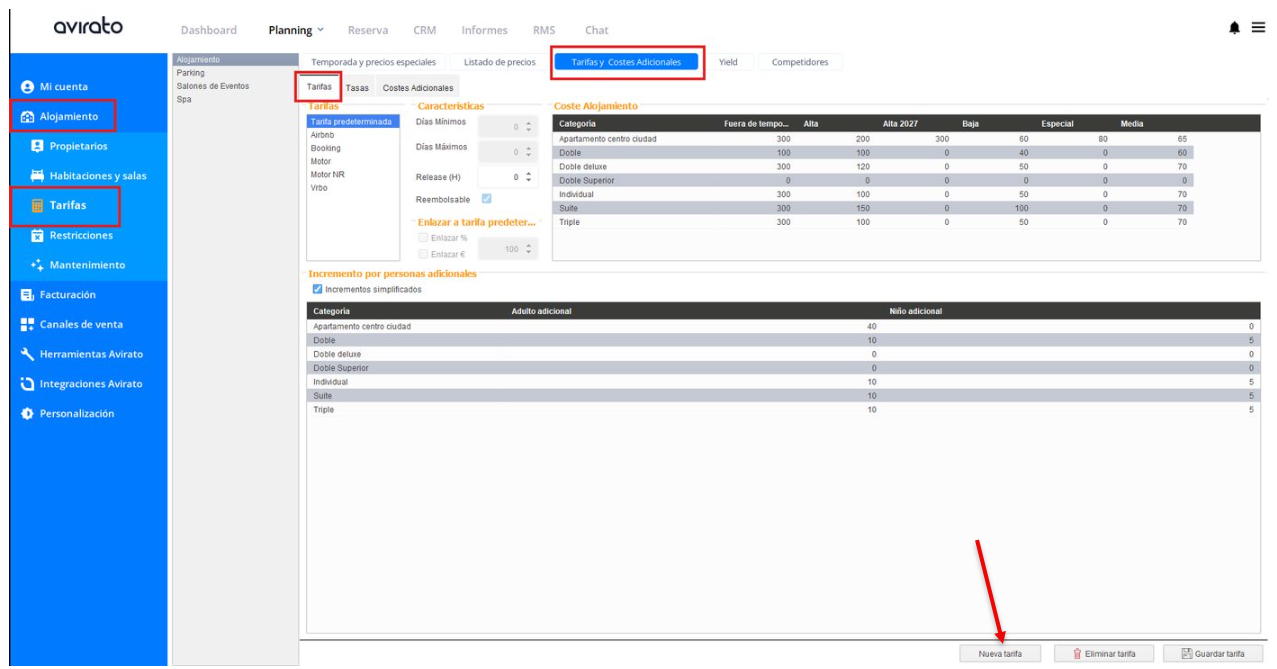Click the Mantenimiento sparkle icon
Viewport: 1277px width, 669px height.
[x=37, y=265]
